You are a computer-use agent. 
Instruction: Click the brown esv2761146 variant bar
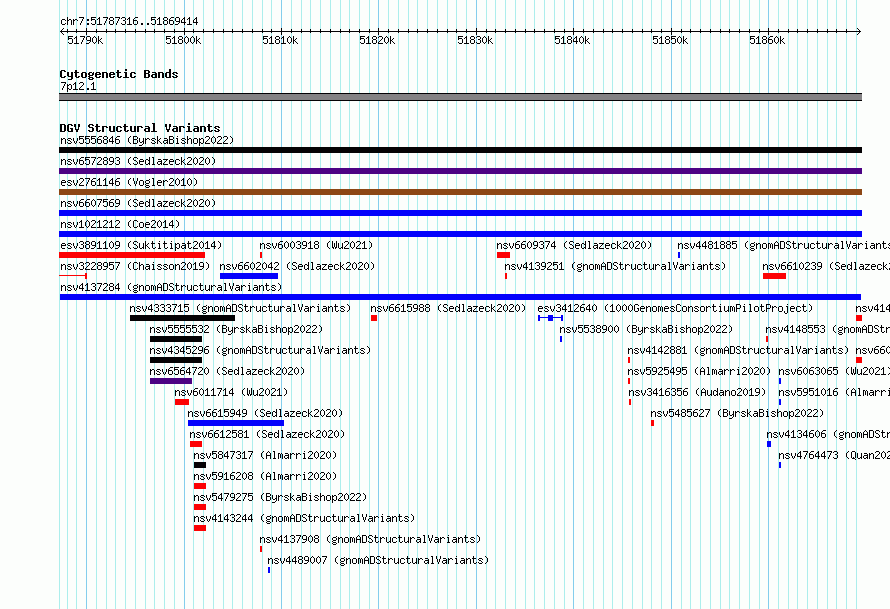[460, 192]
